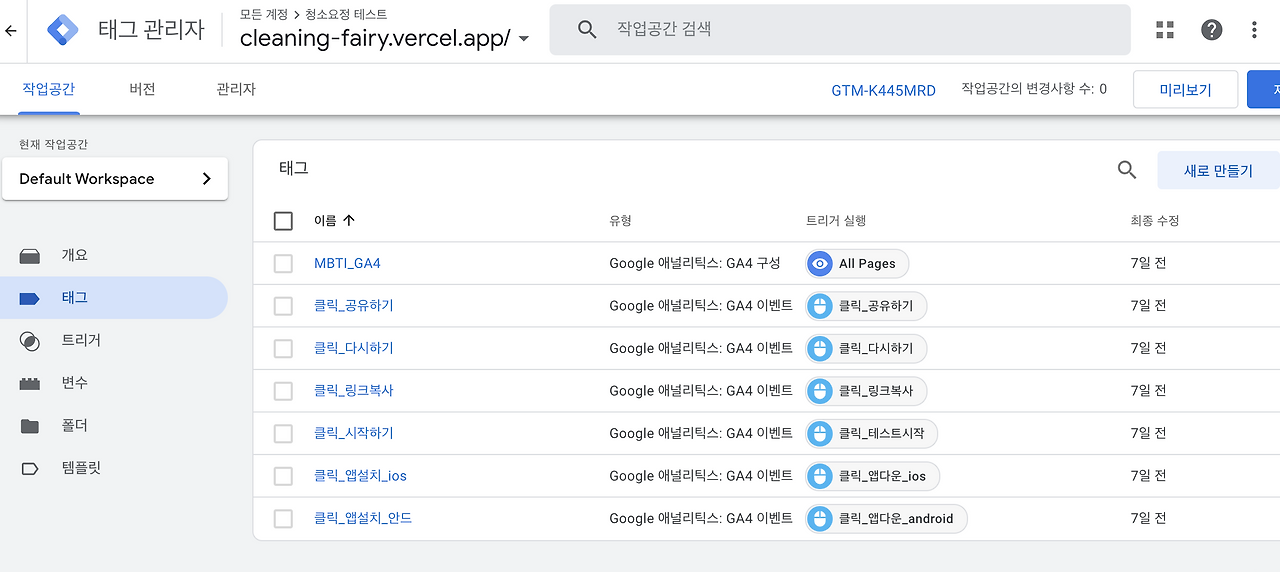Click the 모든 계정 breadcrumb link
The height and width of the screenshot is (572, 1280).
pyautogui.click(x=263, y=15)
